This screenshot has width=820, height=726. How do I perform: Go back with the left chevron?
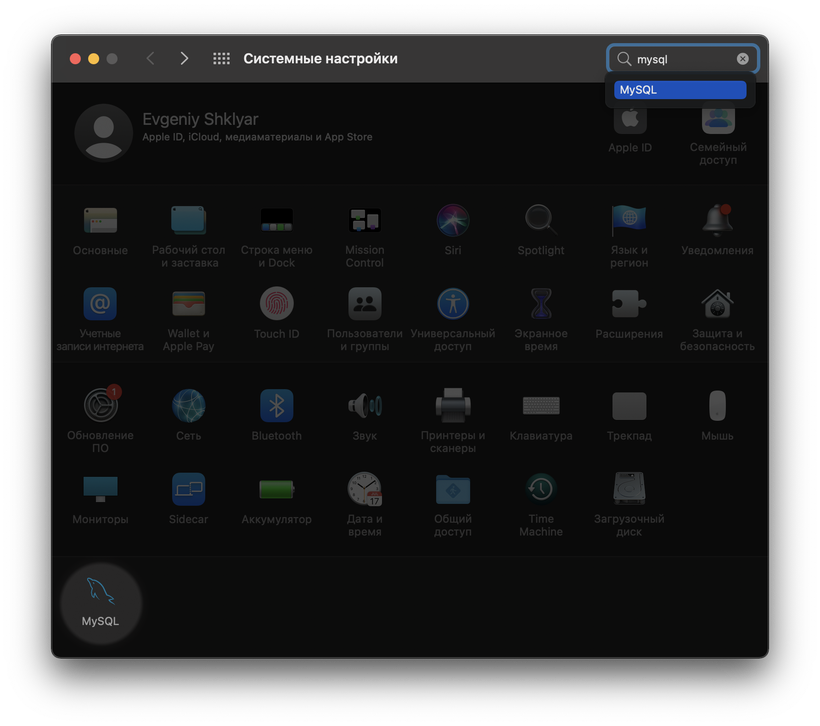tap(151, 59)
